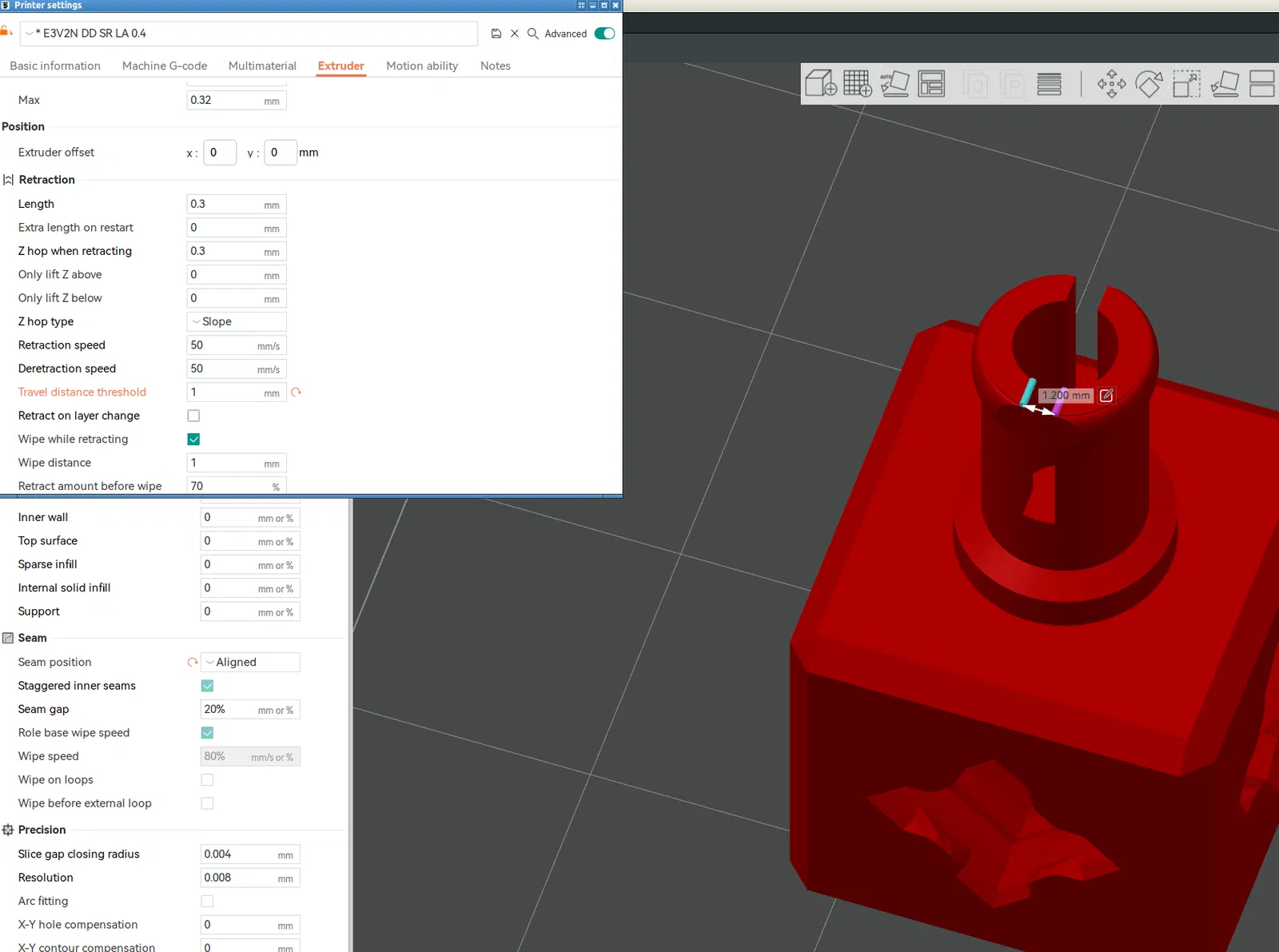The image size is (1279, 952).
Task: Select the Cut tool in the toolbar
Action: (x=1262, y=83)
